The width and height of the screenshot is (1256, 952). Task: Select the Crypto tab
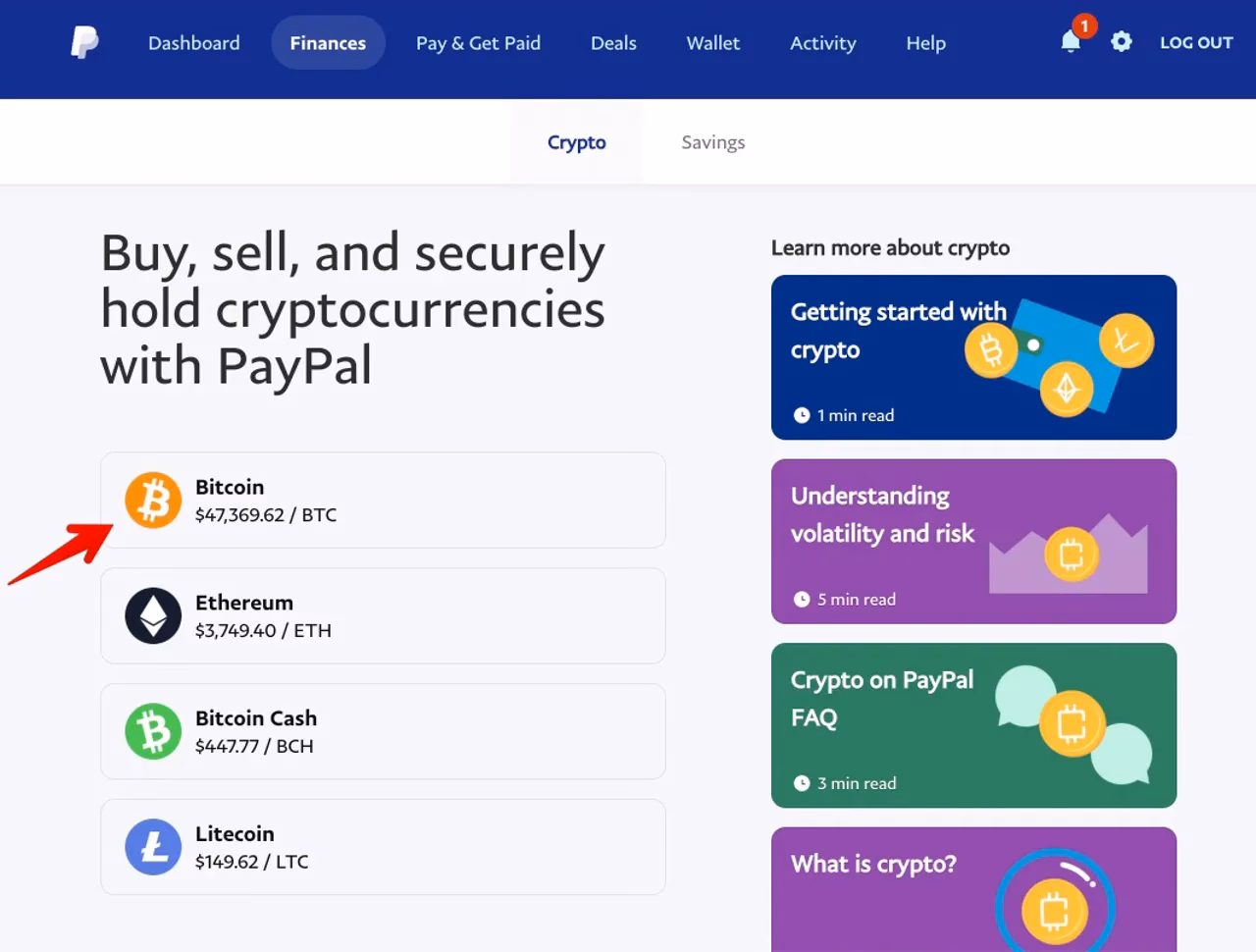[x=576, y=141]
